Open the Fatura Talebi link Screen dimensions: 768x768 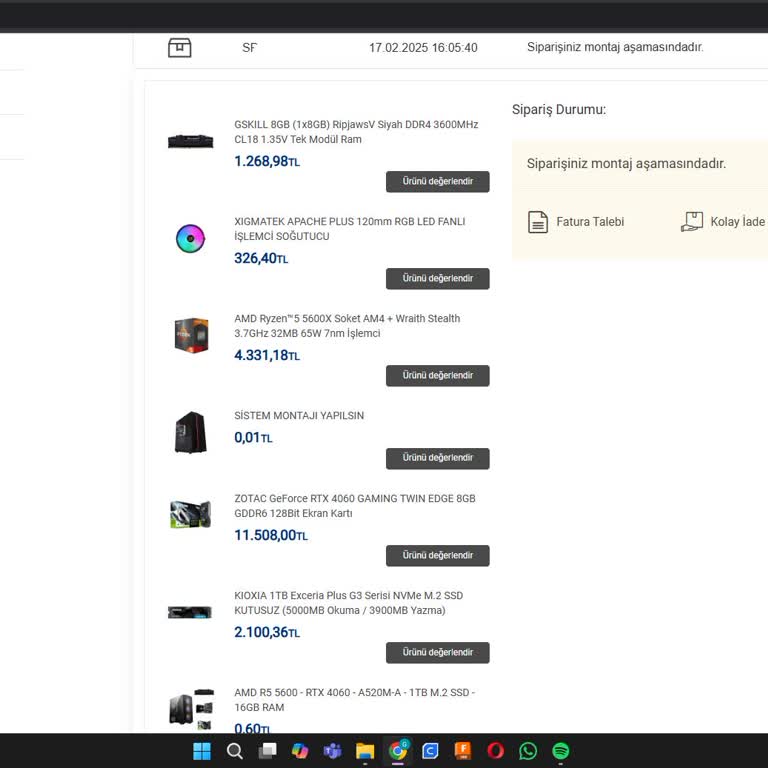(589, 222)
